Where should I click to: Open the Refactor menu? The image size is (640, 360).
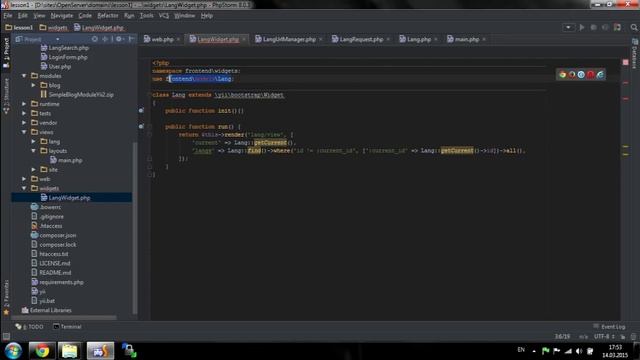[108, 16]
